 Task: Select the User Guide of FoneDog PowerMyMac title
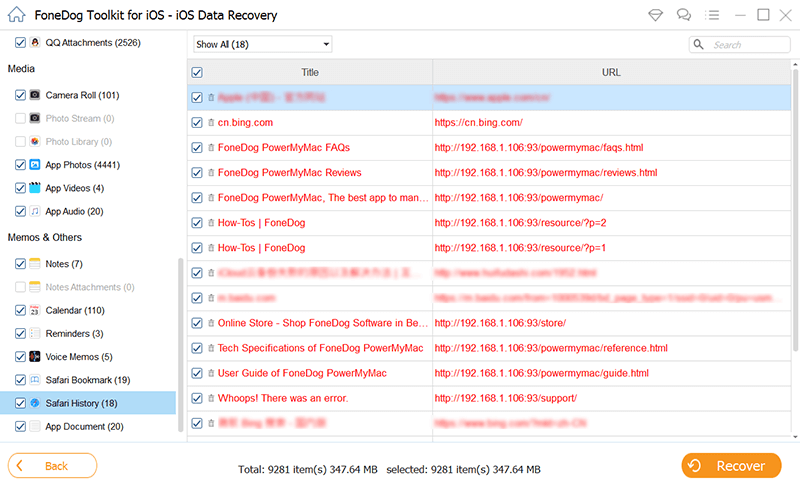click(x=302, y=373)
